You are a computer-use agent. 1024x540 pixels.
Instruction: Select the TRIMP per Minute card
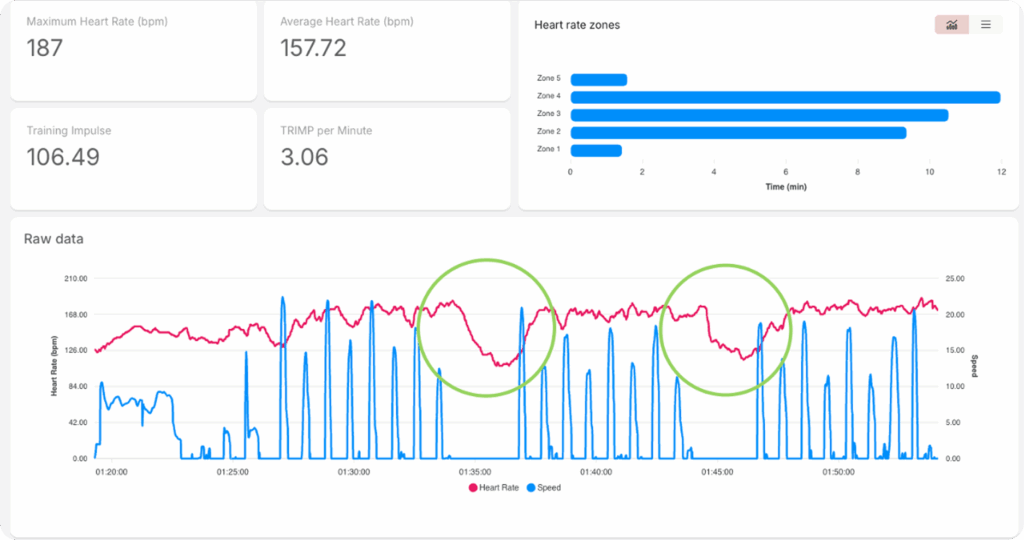(x=386, y=158)
